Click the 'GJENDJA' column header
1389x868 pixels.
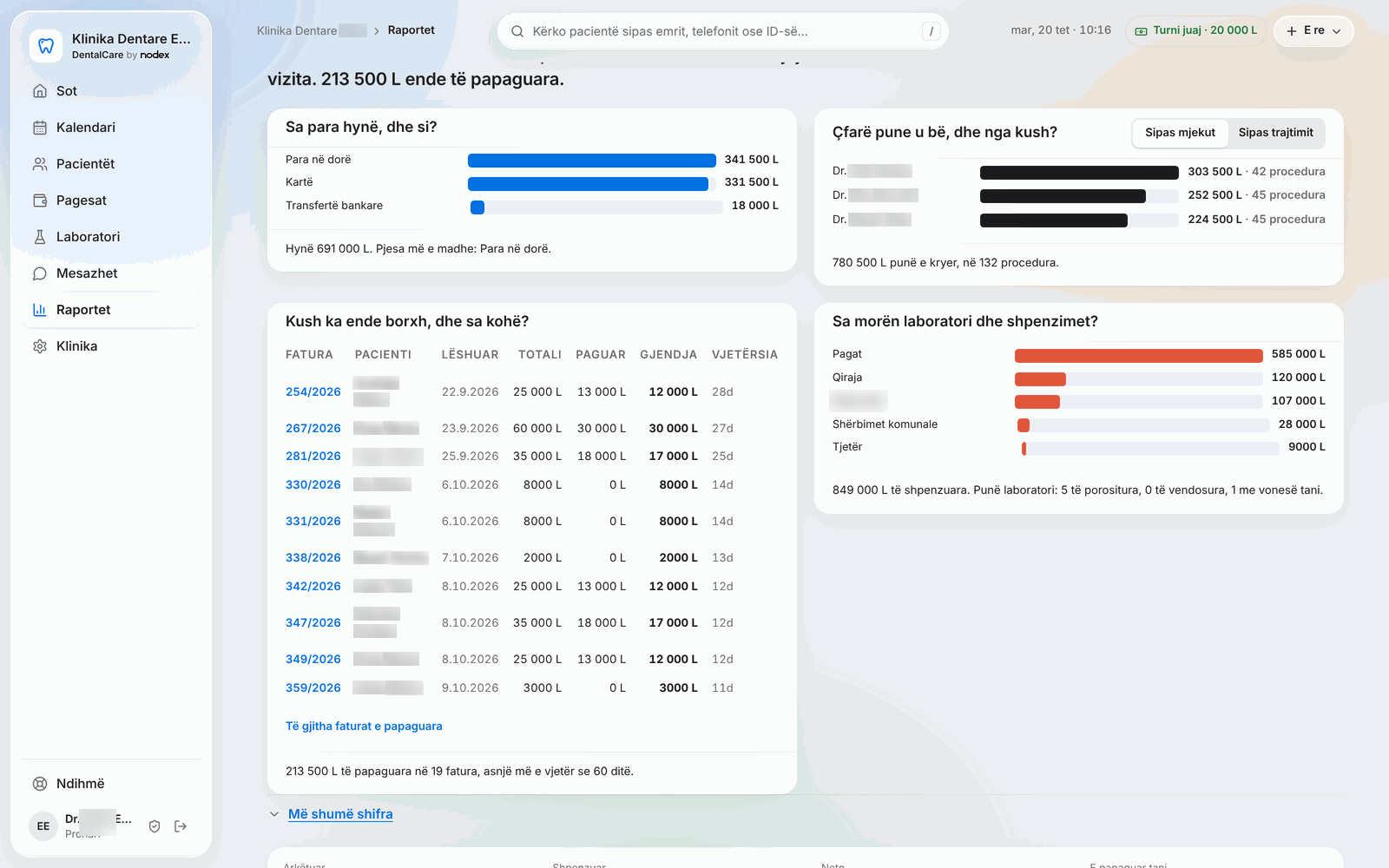coord(668,355)
